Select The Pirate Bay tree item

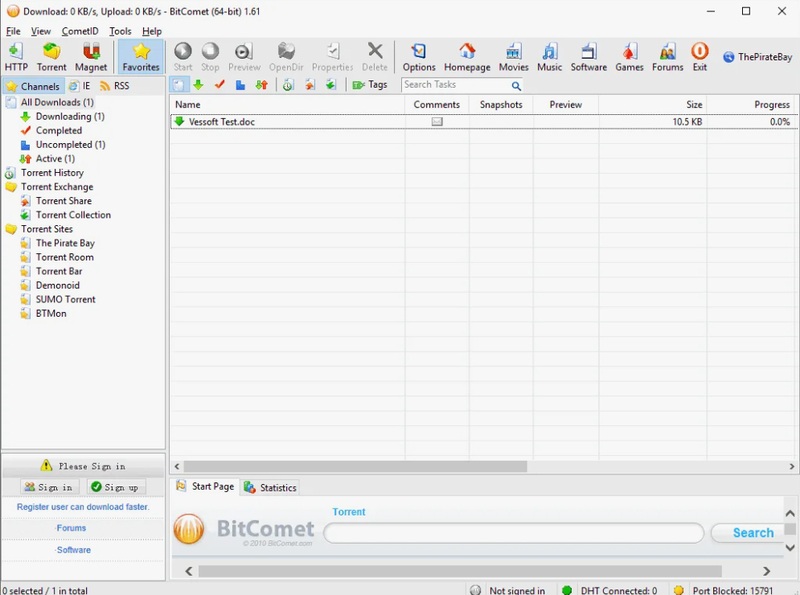(x=65, y=243)
